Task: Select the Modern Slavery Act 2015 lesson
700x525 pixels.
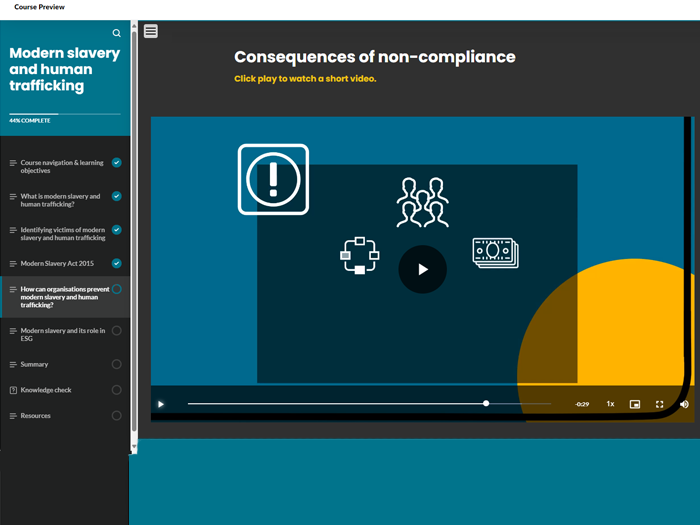Action: click(57, 264)
